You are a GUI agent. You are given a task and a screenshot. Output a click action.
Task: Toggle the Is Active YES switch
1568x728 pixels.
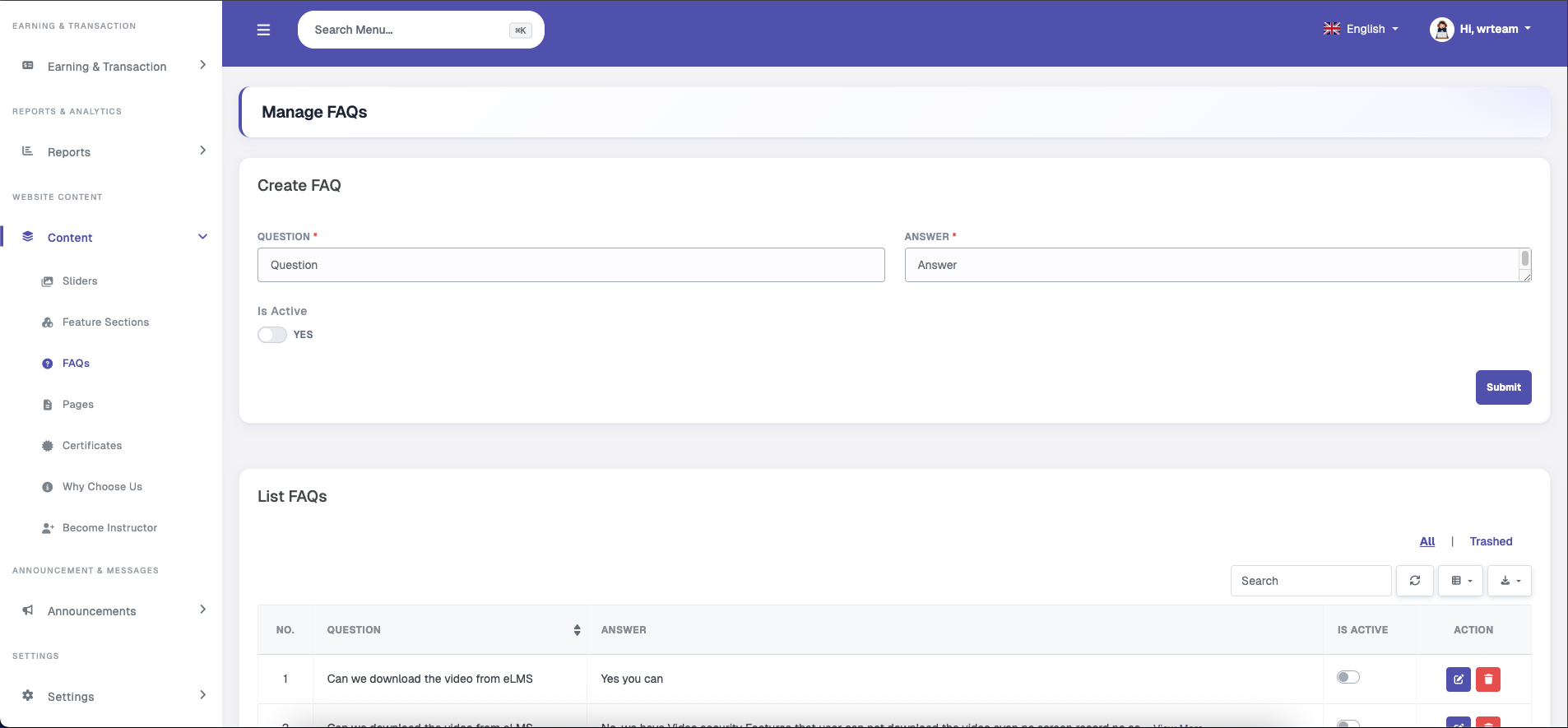272,335
